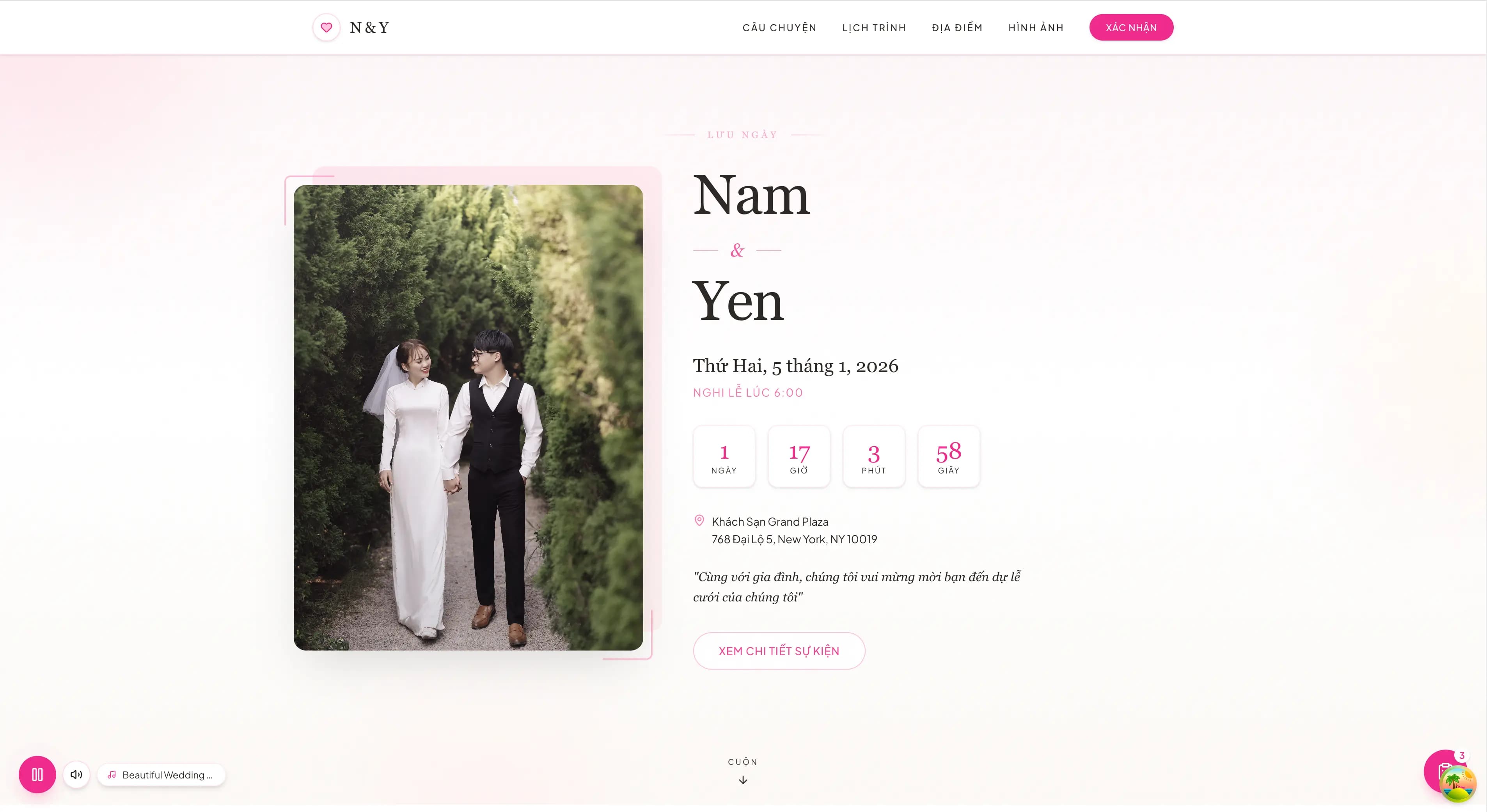Image resolution: width=1487 pixels, height=812 pixels.
Task: Click the location pin icon
Action: 699,521
